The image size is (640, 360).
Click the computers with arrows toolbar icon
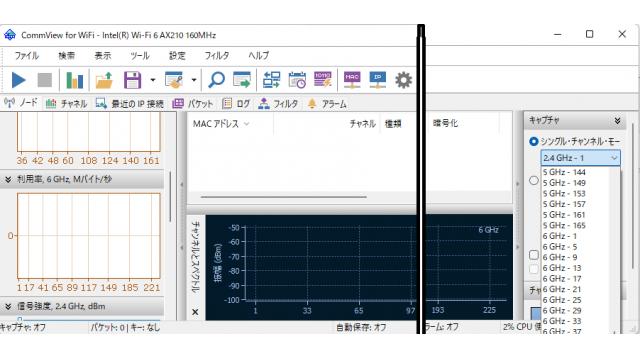tap(271, 80)
